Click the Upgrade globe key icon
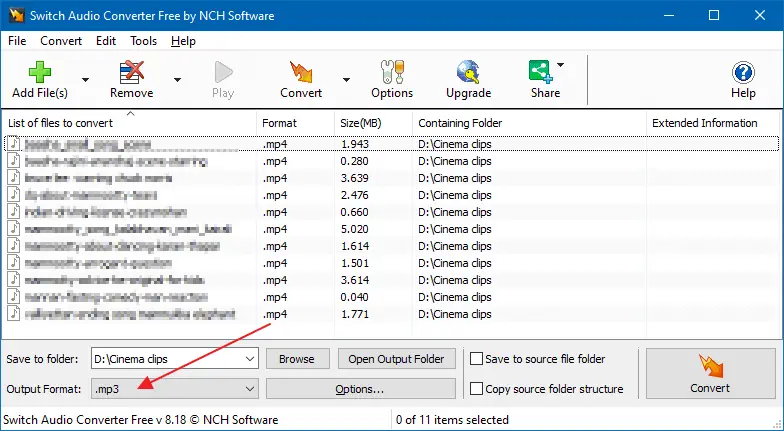 (468, 72)
